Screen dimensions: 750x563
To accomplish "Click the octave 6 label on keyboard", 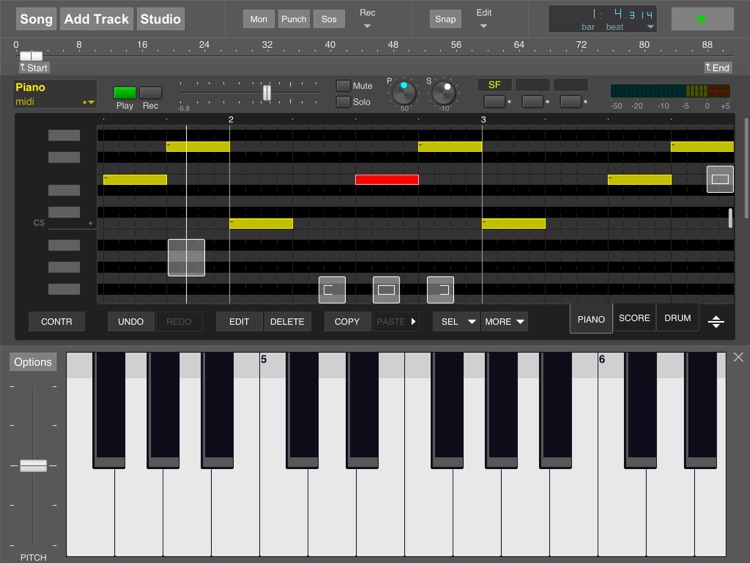I will coord(602,359).
